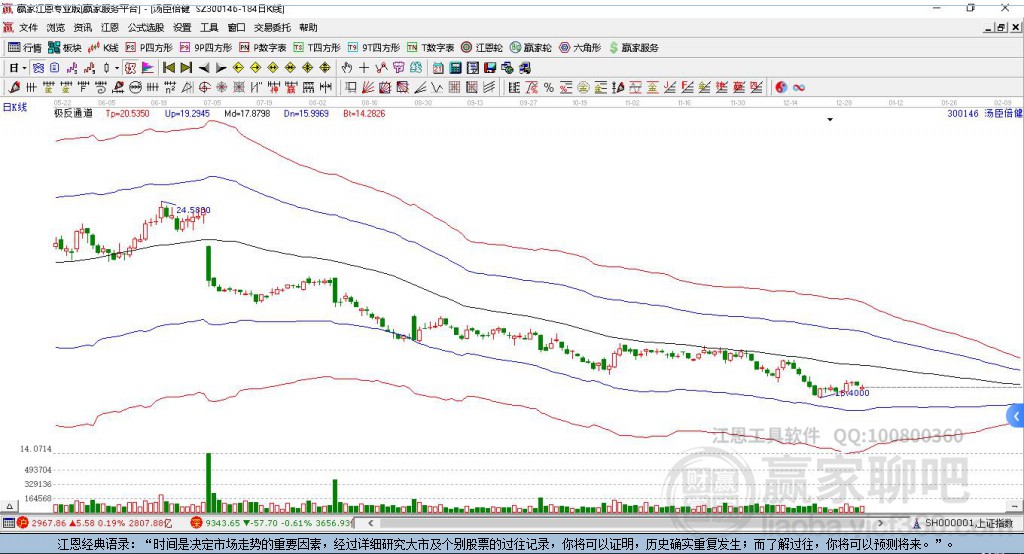Click the 行情 toolbar button
Image resolution: width=1024 pixels, height=554 pixels.
tap(25, 48)
